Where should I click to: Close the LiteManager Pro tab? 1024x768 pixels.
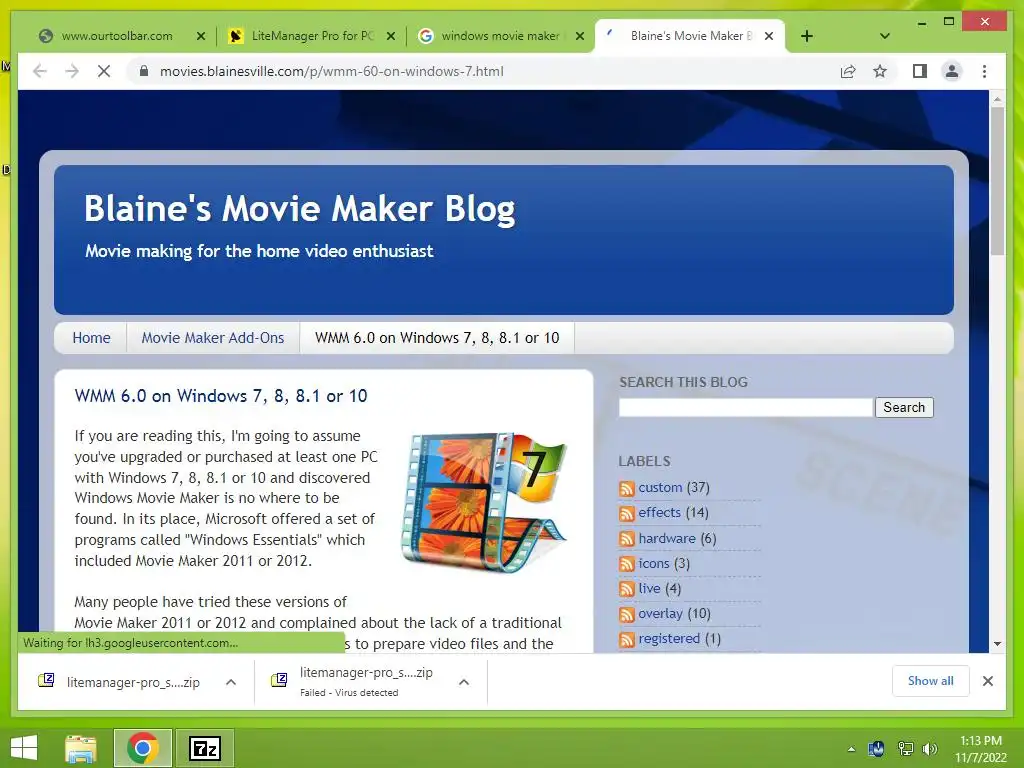391,36
